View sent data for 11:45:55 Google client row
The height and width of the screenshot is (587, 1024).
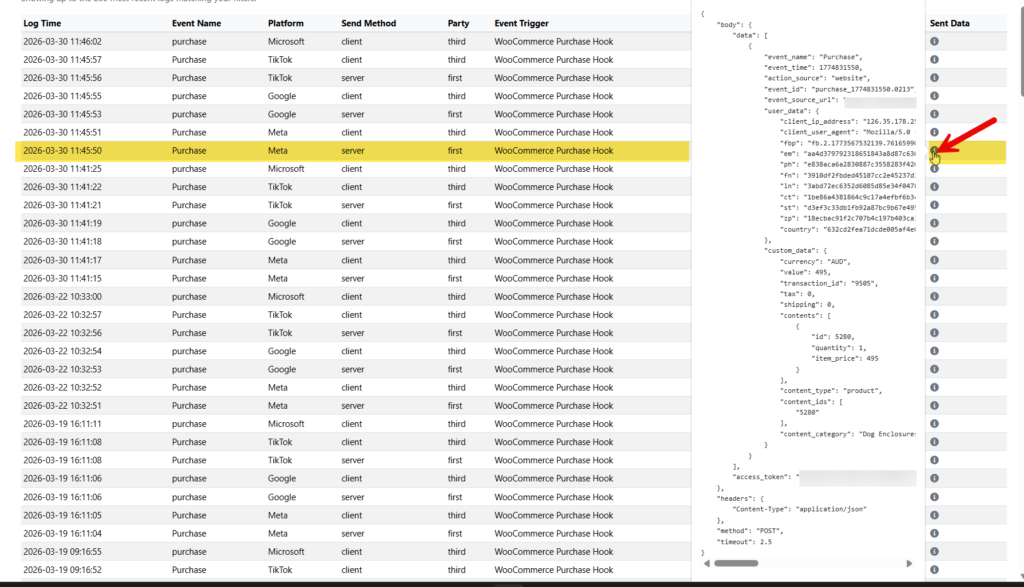(x=934, y=96)
